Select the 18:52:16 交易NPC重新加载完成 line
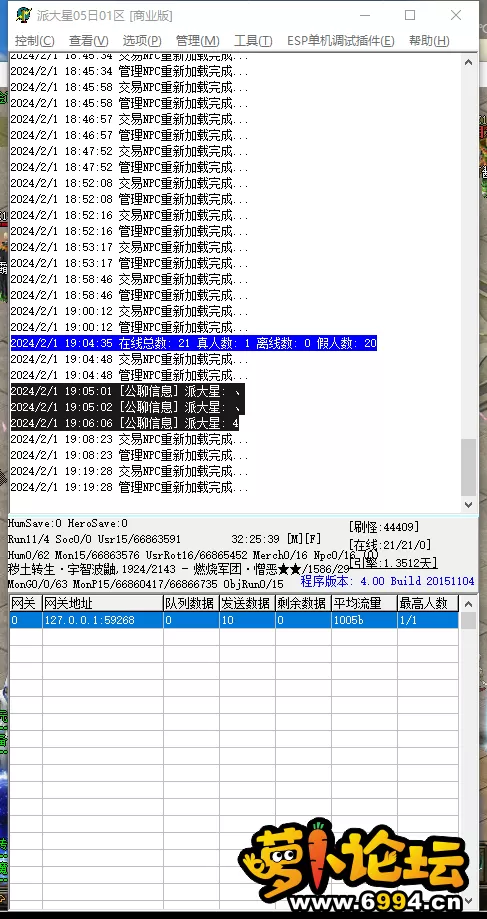Image resolution: width=487 pixels, height=919 pixels. pyautogui.click(x=130, y=215)
